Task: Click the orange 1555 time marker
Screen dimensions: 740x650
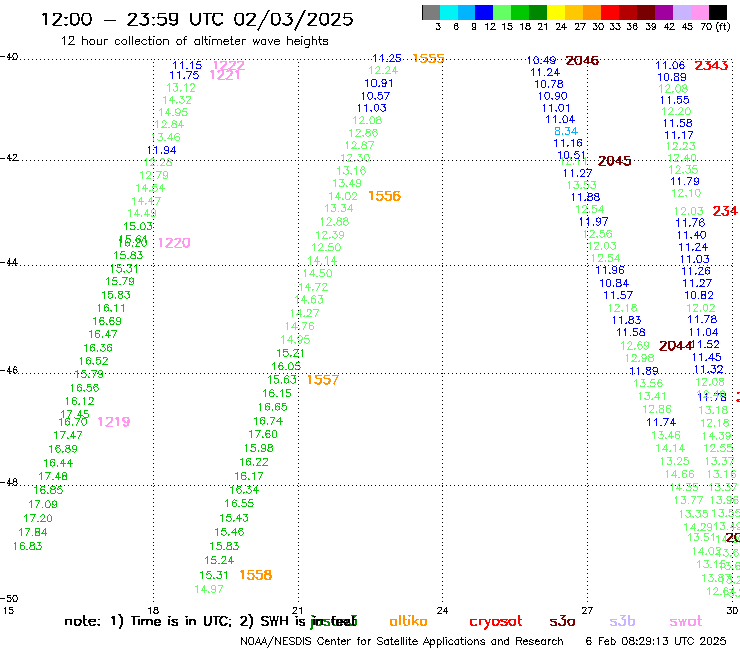Action: [x=428, y=59]
